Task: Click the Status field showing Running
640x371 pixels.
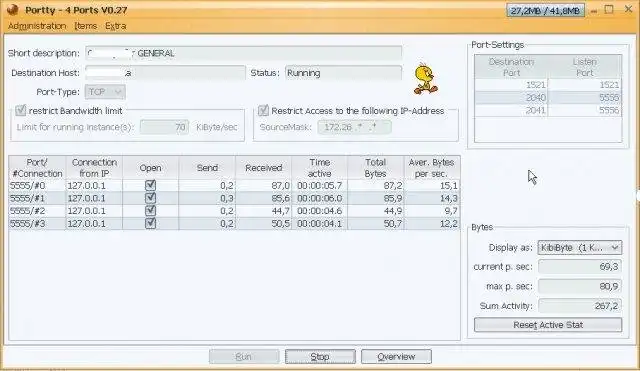Action: tap(343, 73)
